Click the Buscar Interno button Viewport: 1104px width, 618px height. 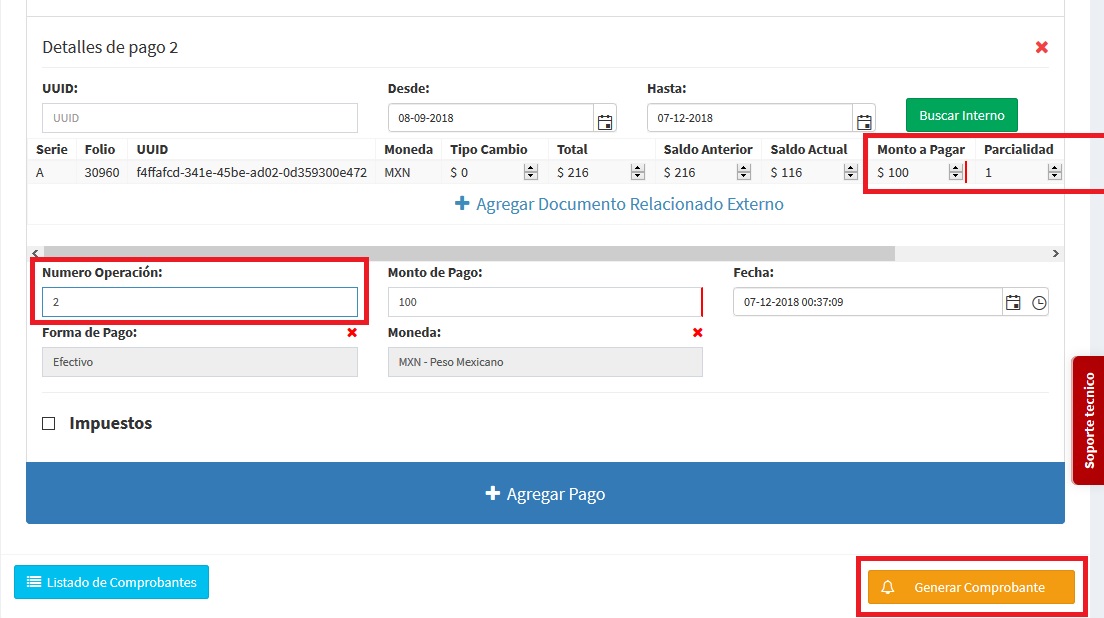[x=961, y=116]
